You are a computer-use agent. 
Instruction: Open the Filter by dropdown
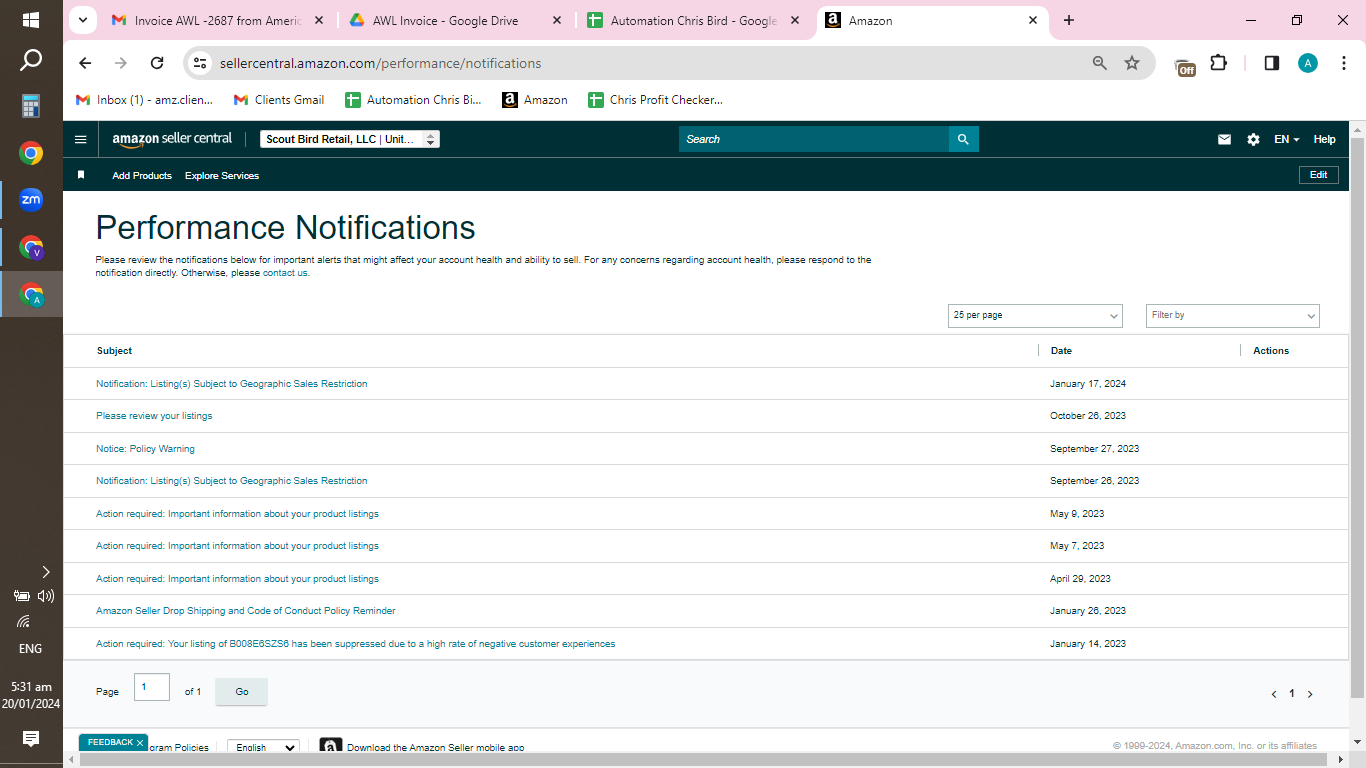coord(1233,315)
